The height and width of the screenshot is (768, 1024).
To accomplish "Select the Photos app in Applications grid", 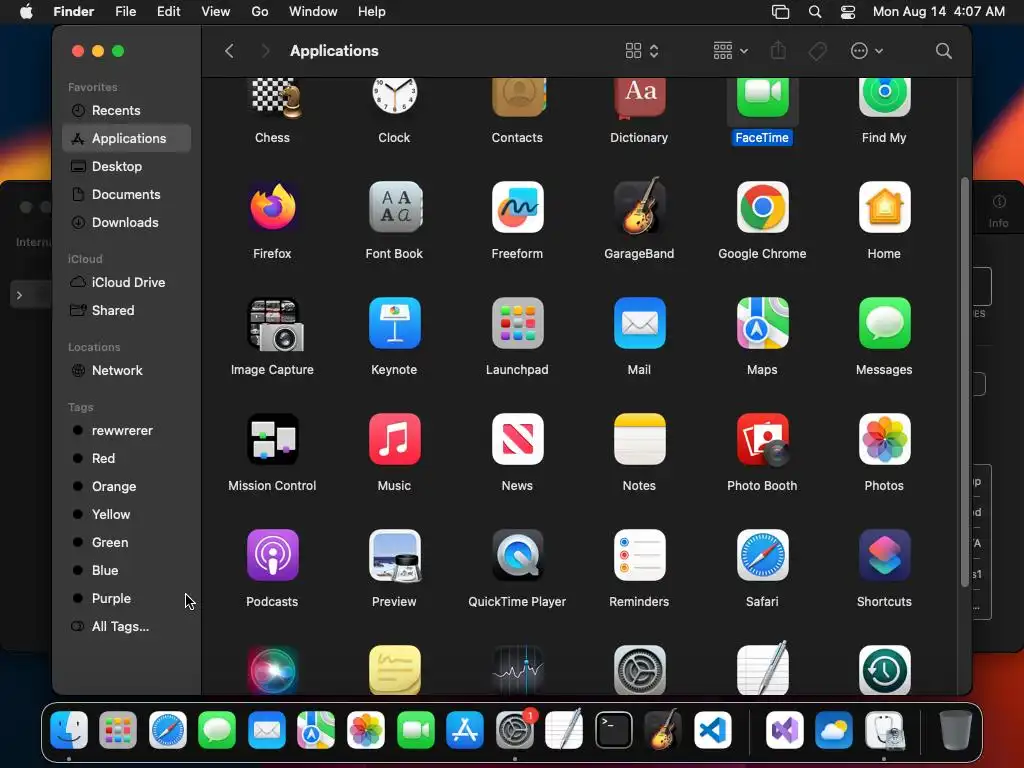I will [x=884, y=439].
